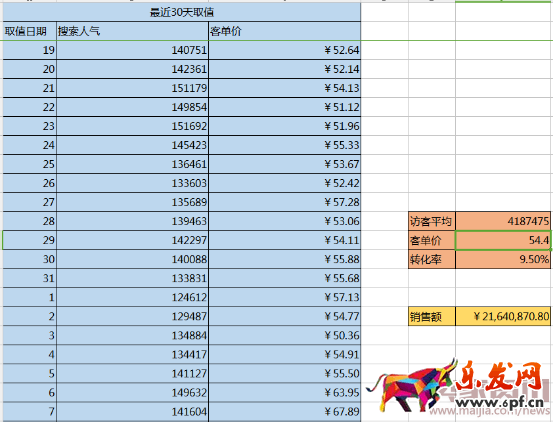This screenshot has height=423, width=554.
Task: Select the merged header cell 最近30天取值
Action: pyautogui.click(x=182, y=12)
